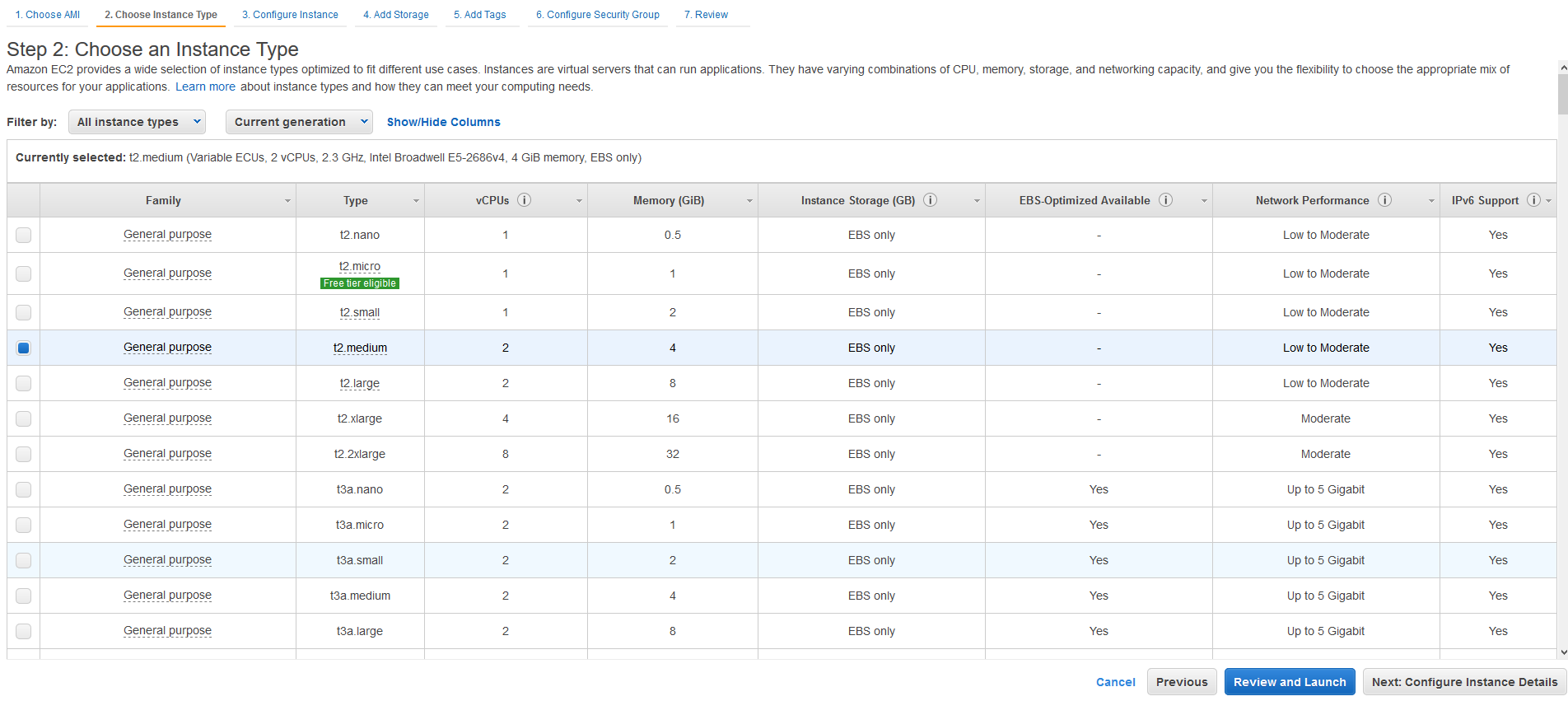
Task: Click the IPv6 Support info icon
Action: (x=1533, y=200)
